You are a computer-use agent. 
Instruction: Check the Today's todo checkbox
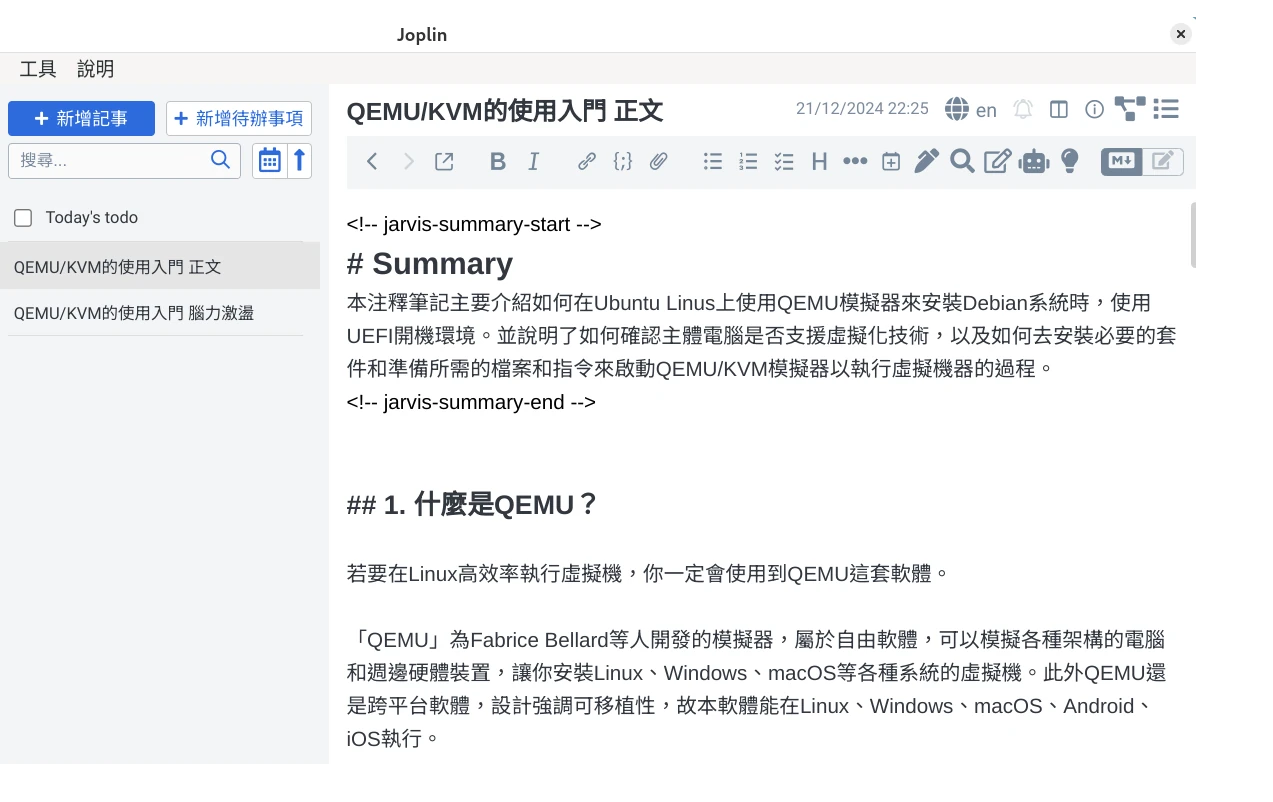click(23, 217)
